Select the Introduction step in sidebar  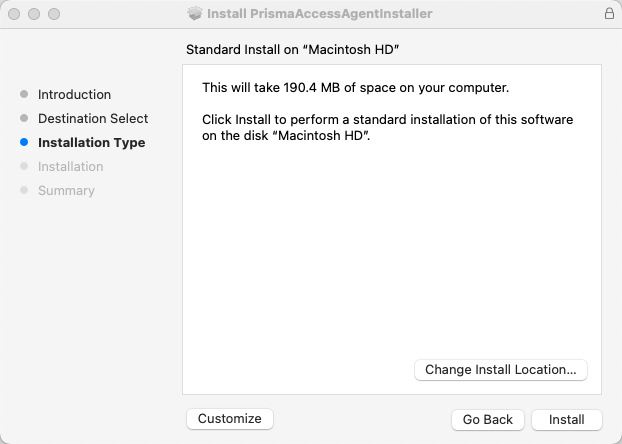coord(75,94)
